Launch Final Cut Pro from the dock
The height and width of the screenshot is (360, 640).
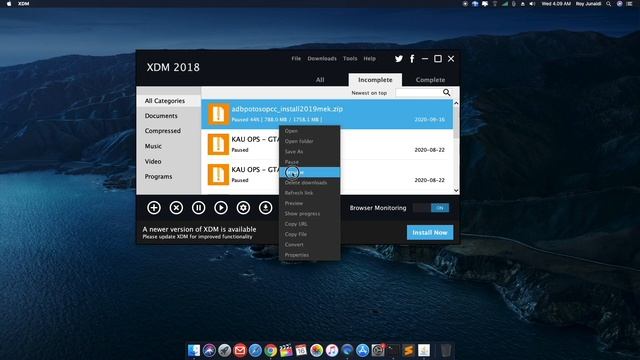coord(286,350)
